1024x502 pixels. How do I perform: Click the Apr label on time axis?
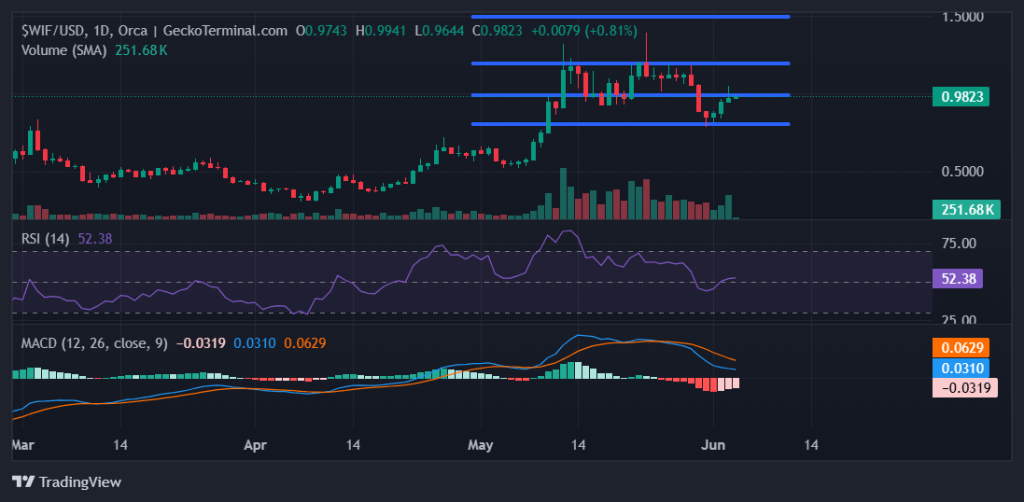[258, 442]
